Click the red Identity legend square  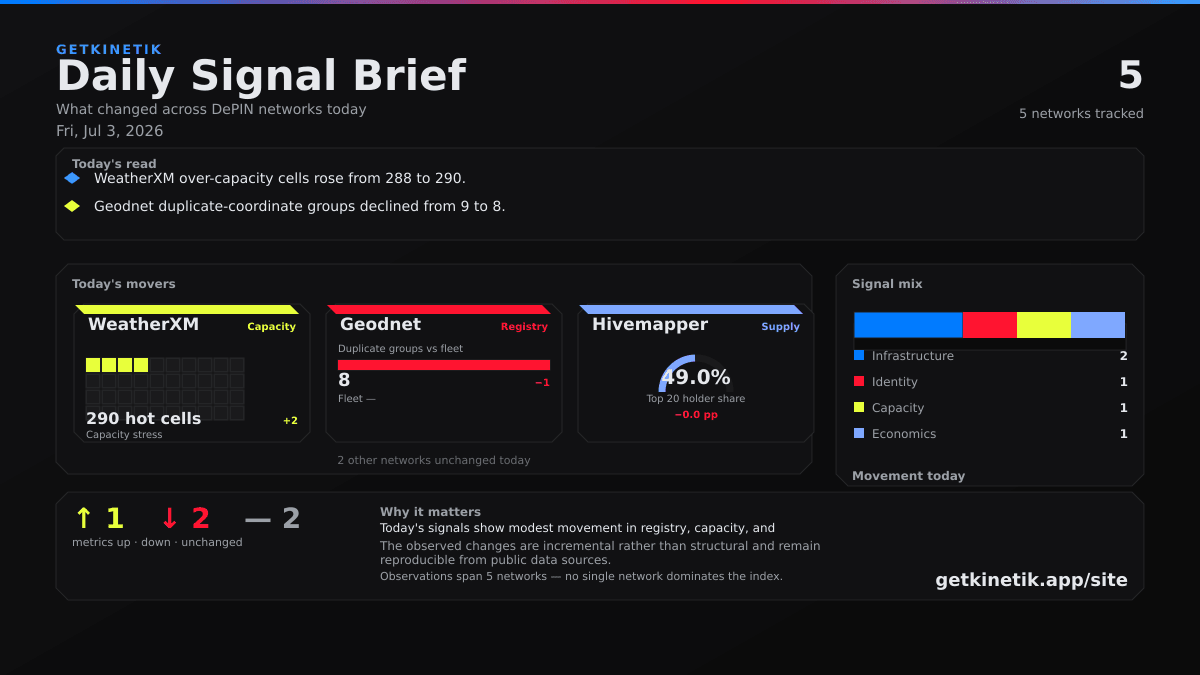[x=859, y=381]
